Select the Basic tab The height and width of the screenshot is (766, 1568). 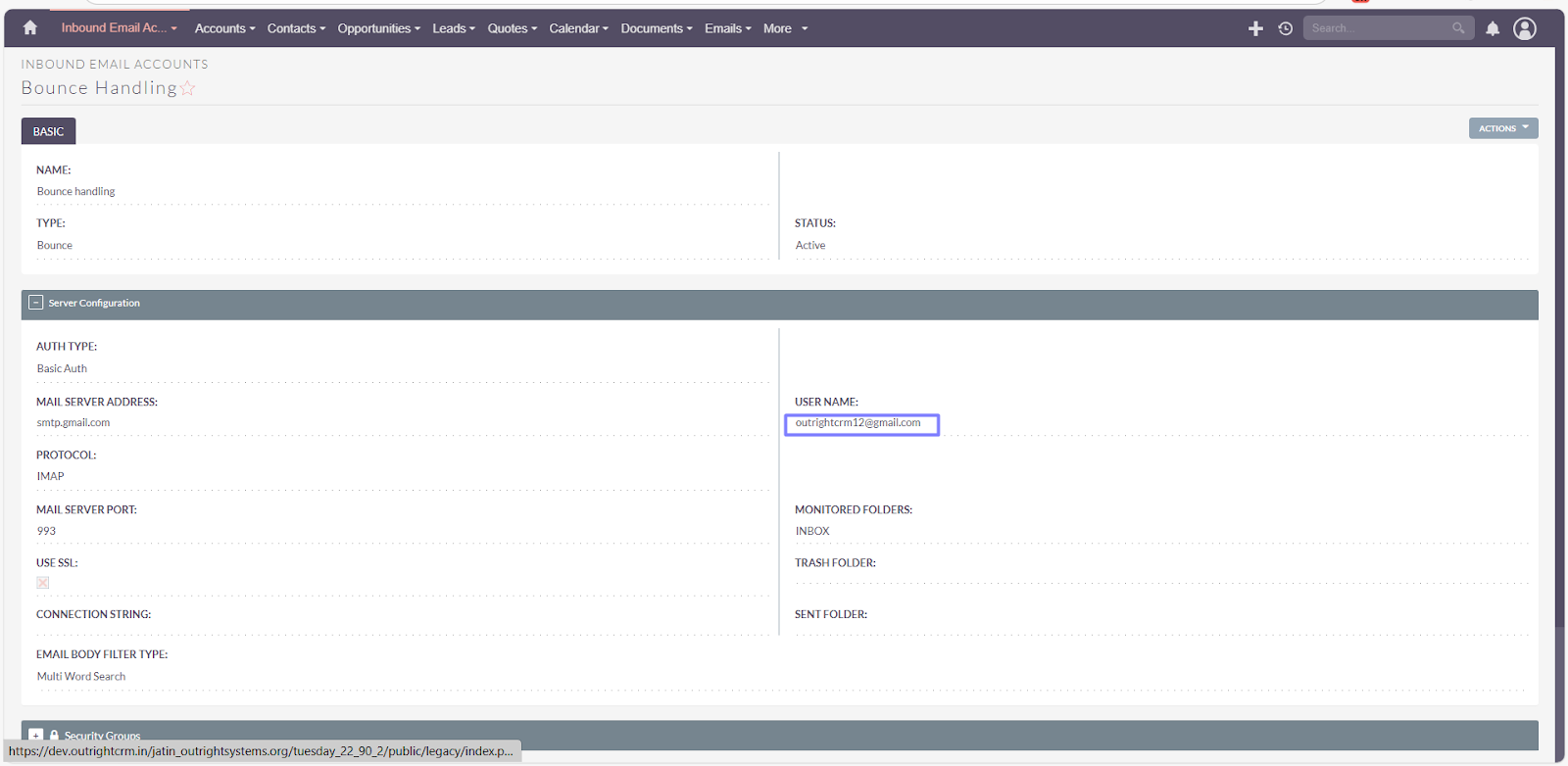click(48, 131)
